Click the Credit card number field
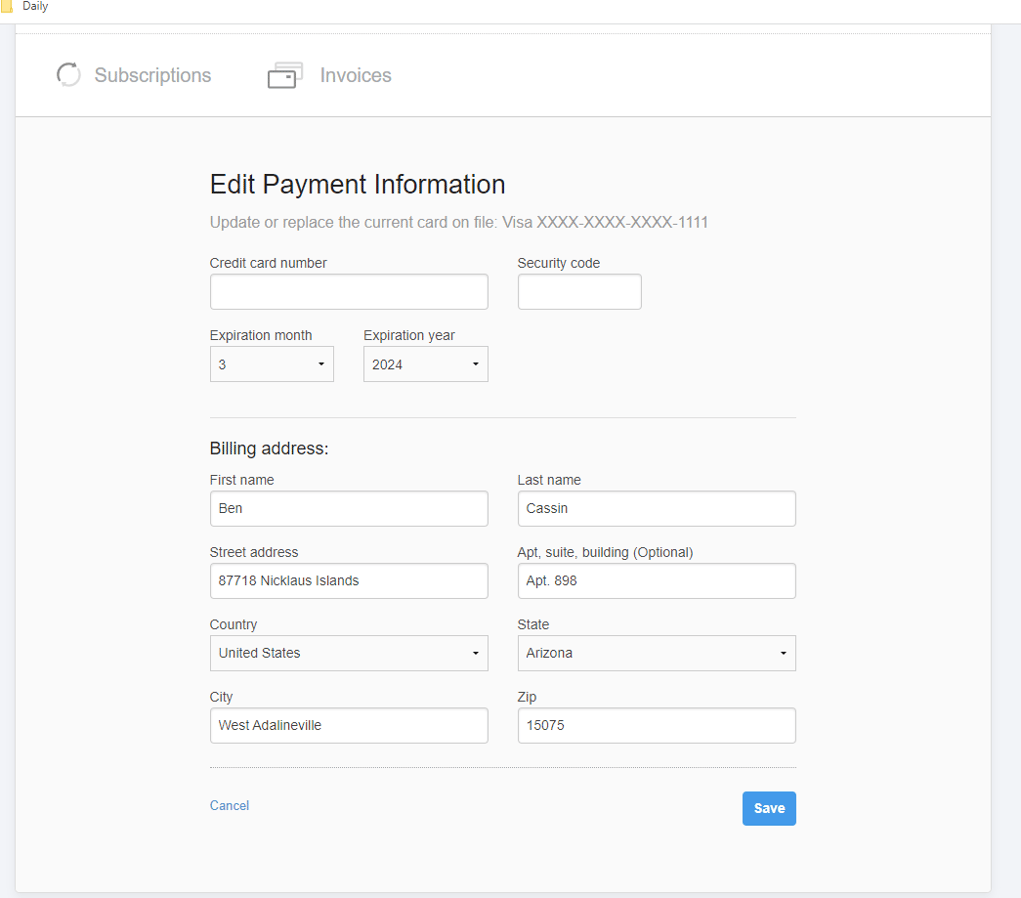The image size is (1021, 898). pos(348,291)
